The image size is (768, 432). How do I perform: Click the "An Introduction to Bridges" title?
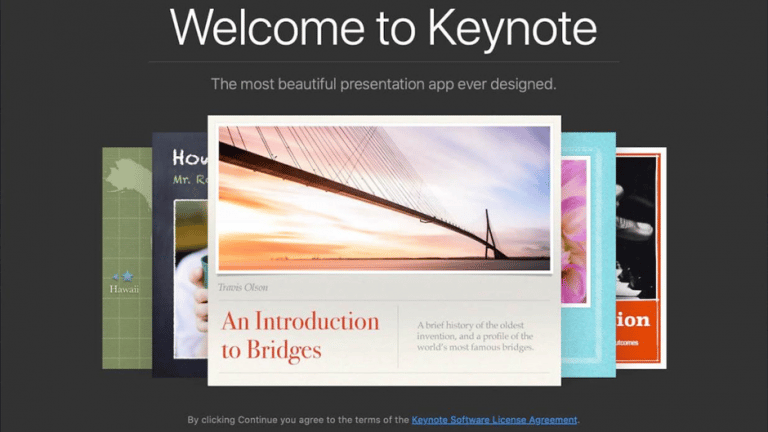coord(300,335)
